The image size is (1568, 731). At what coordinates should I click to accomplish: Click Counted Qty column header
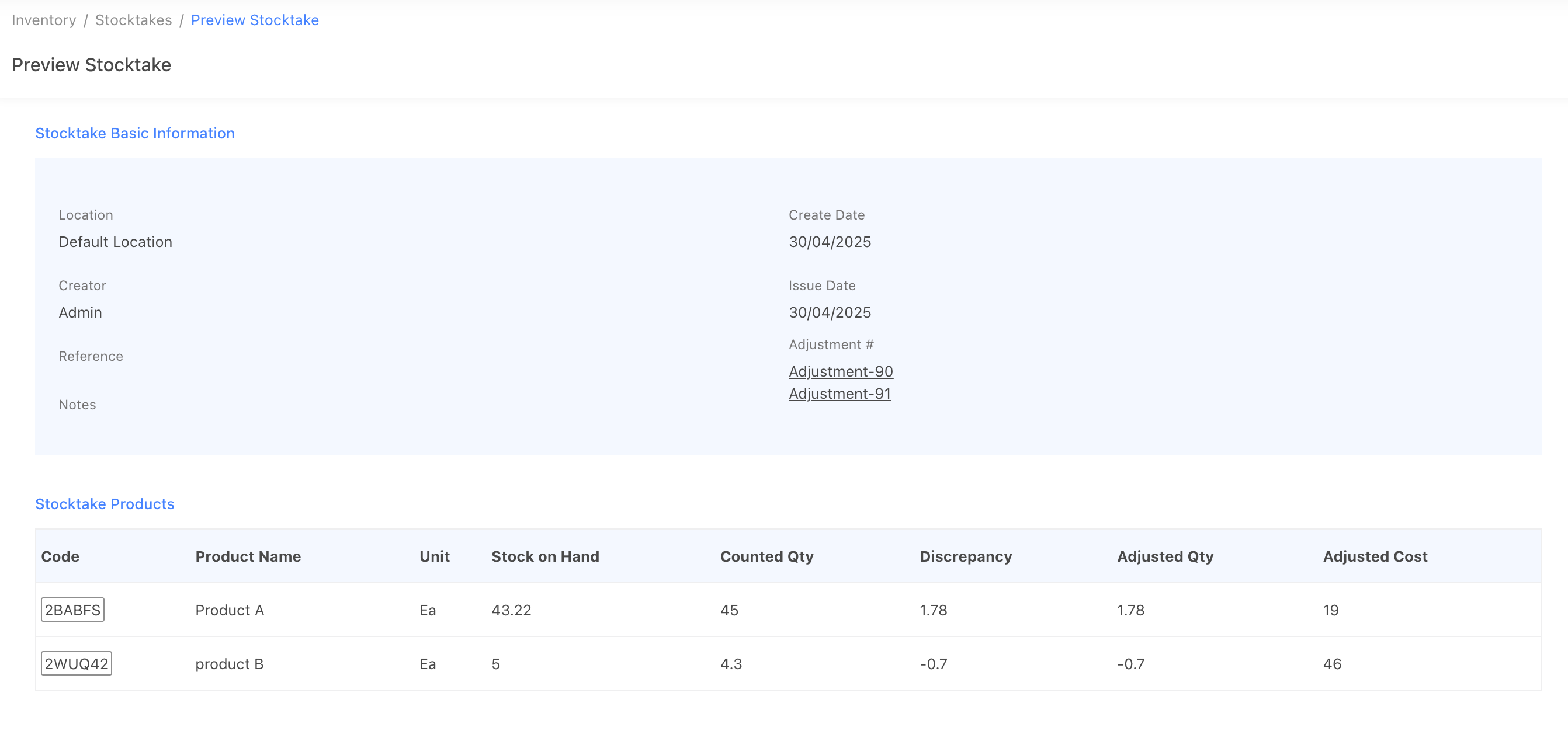click(766, 556)
